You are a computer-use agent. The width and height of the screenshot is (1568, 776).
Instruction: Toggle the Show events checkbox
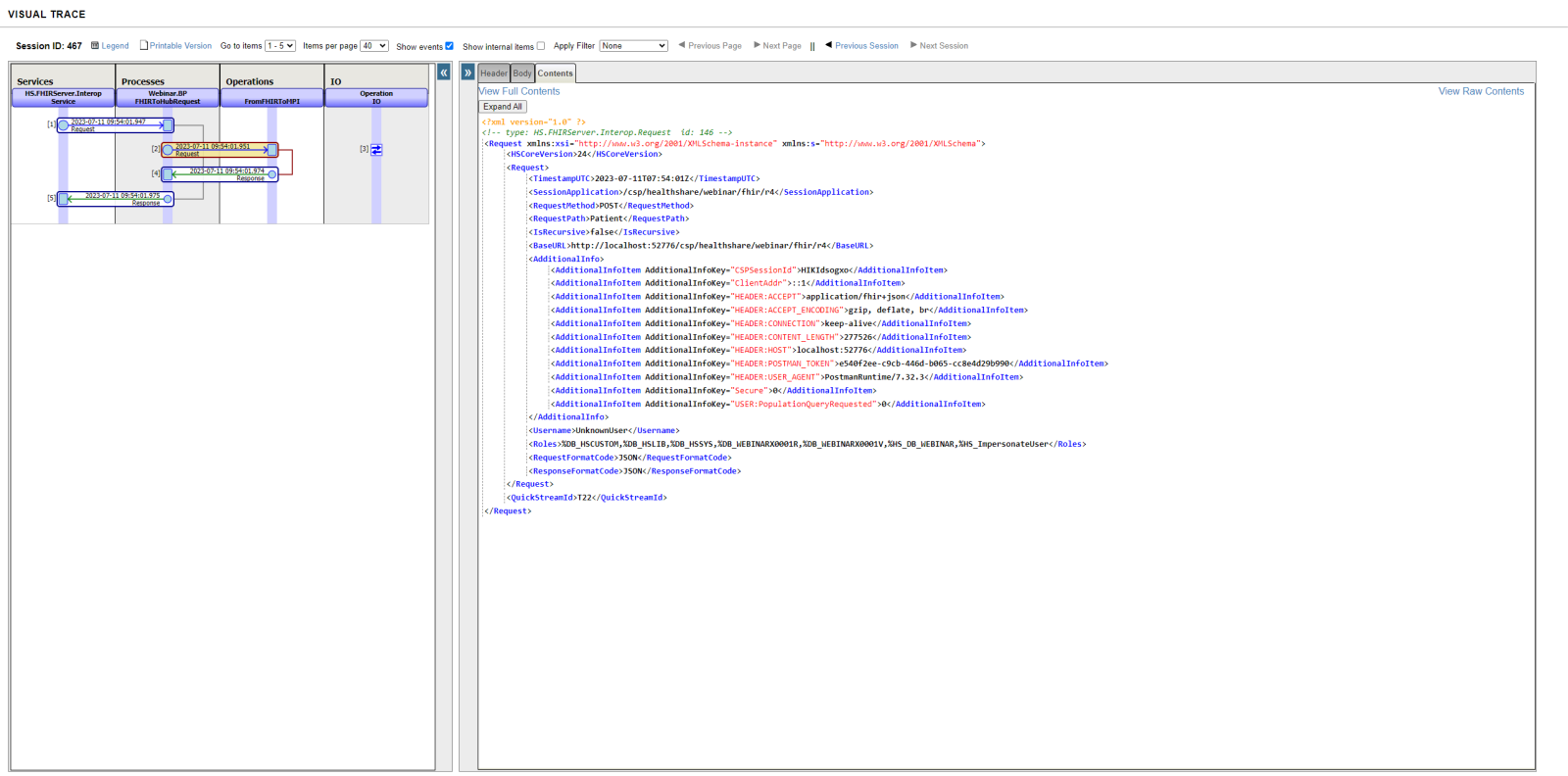tap(450, 46)
